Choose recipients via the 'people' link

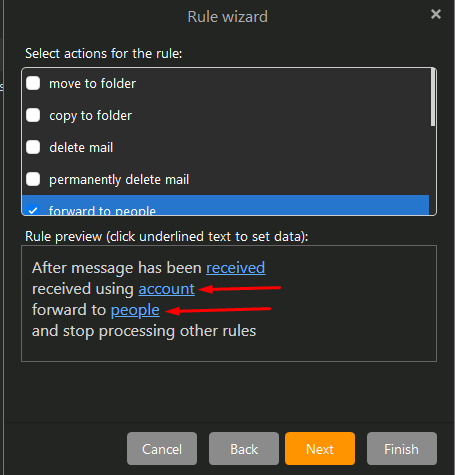[135, 310]
